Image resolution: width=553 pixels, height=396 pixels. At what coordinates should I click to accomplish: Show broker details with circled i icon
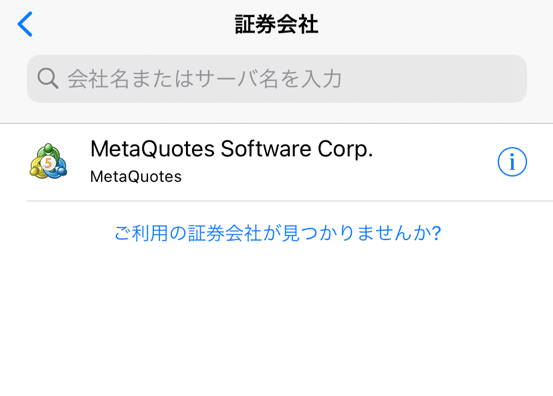(512, 162)
